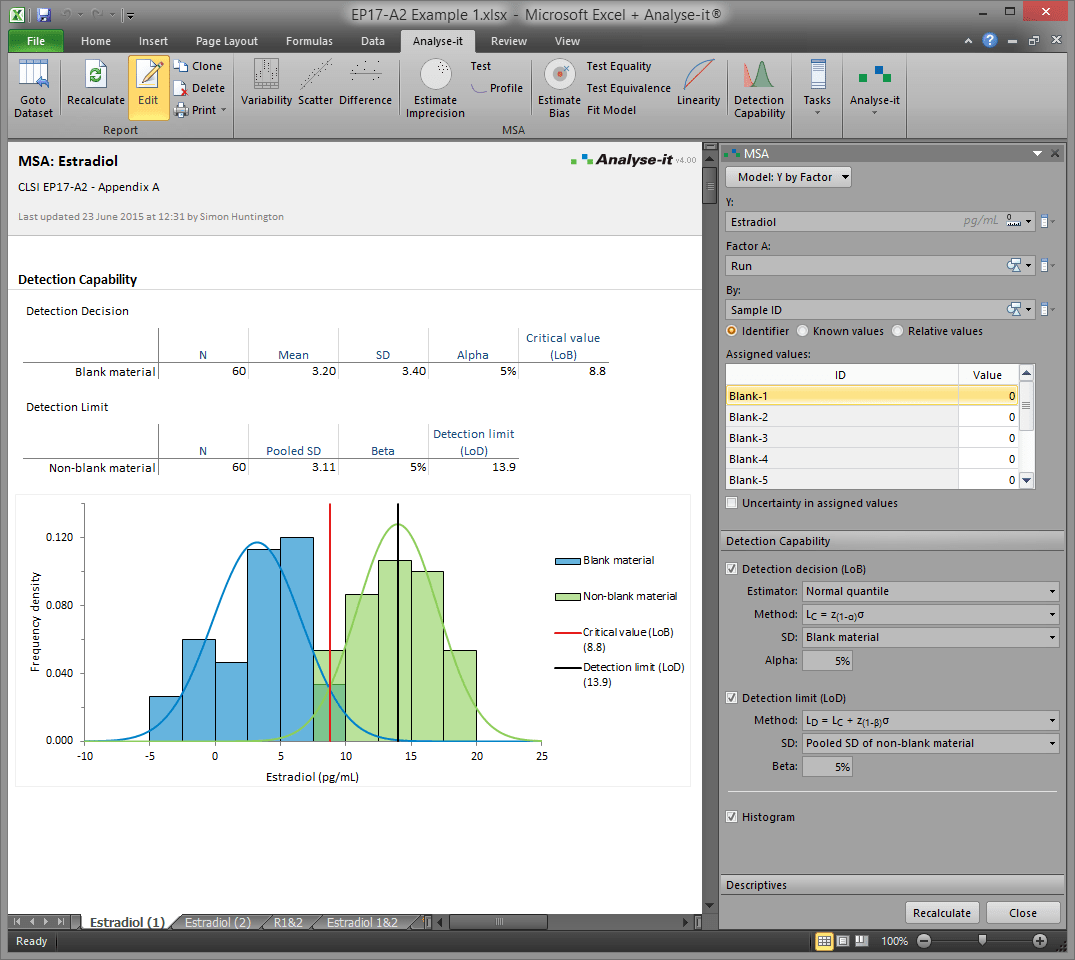
Task: Select the Scatter plot tool
Action: coord(316,84)
